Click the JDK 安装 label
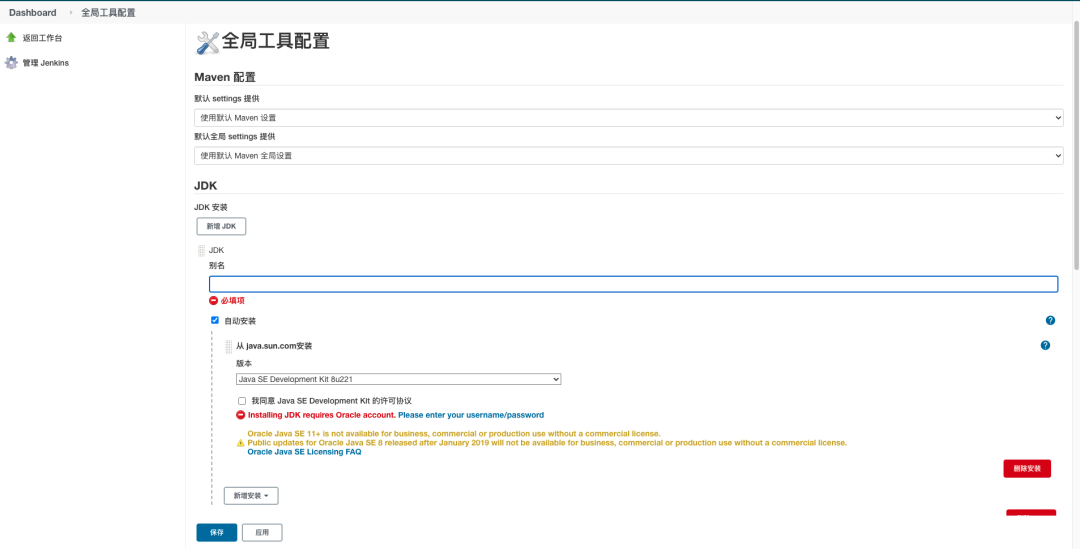Image resolution: width=1080 pixels, height=549 pixels. pyautogui.click(x=211, y=207)
